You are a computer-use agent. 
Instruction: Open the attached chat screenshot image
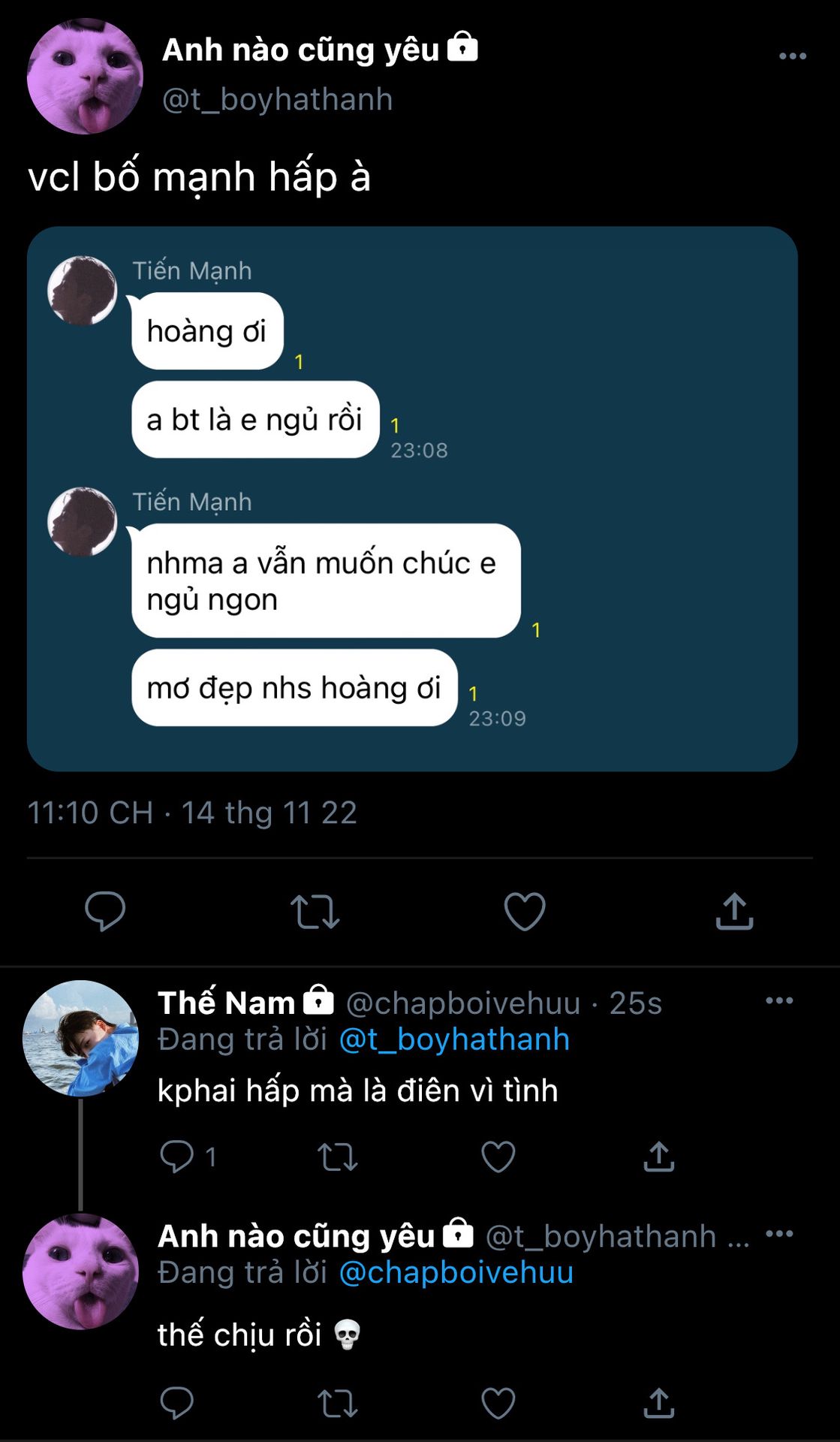point(412,499)
